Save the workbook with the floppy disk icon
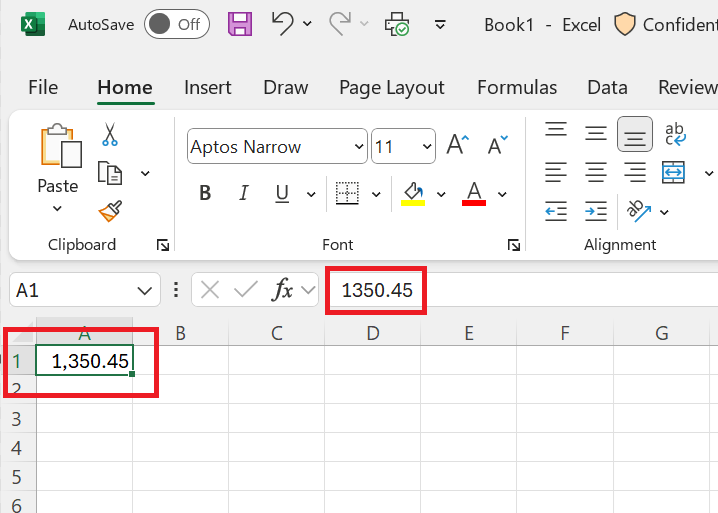This screenshot has width=718, height=513. [x=240, y=24]
